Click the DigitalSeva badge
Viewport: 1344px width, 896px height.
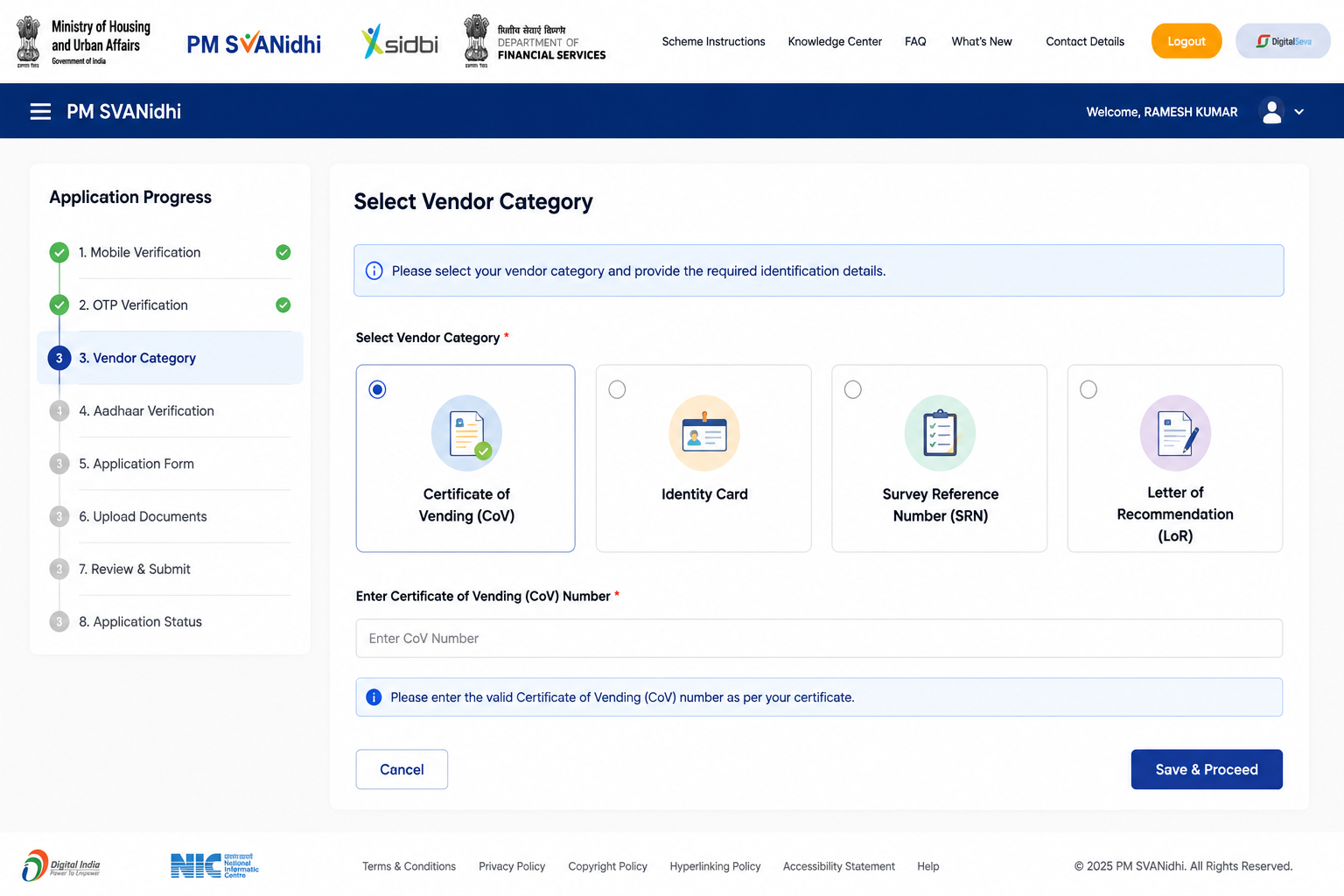[x=1283, y=41]
